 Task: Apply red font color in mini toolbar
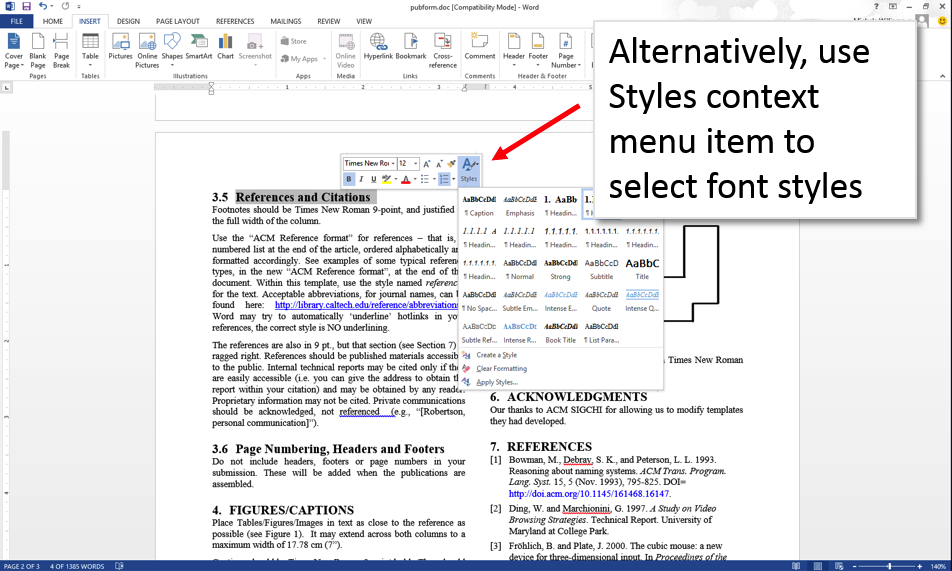click(406, 179)
